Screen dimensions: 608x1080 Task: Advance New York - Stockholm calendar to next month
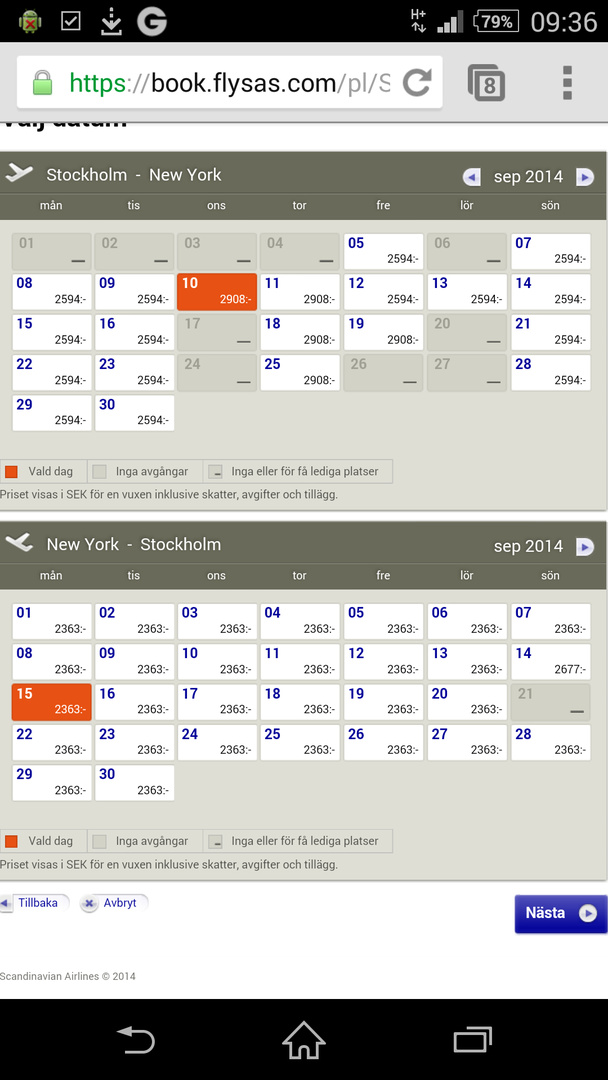point(585,547)
